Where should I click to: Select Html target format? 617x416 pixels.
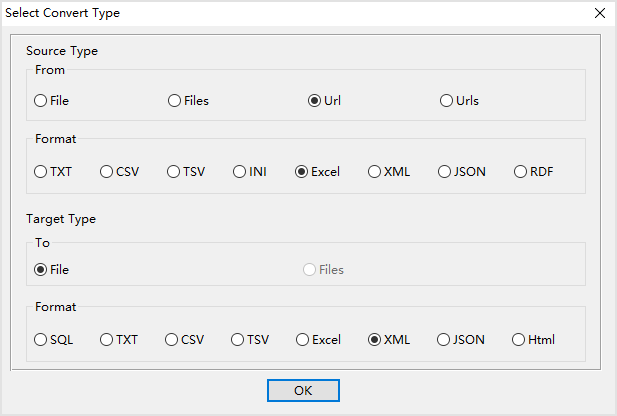coord(519,340)
